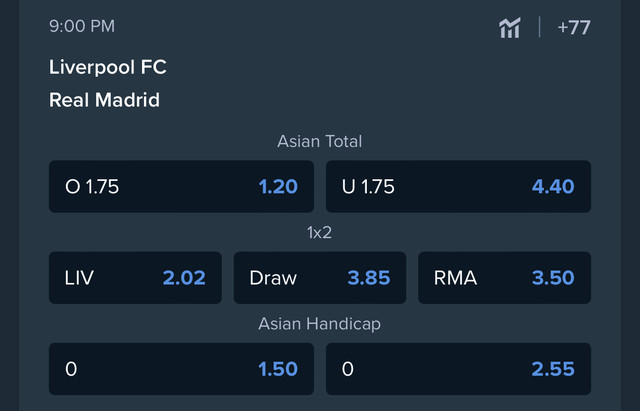Select Asian Handicap 0 at 2.55
Viewport: 640px width, 411px height.
[x=458, y=369]
